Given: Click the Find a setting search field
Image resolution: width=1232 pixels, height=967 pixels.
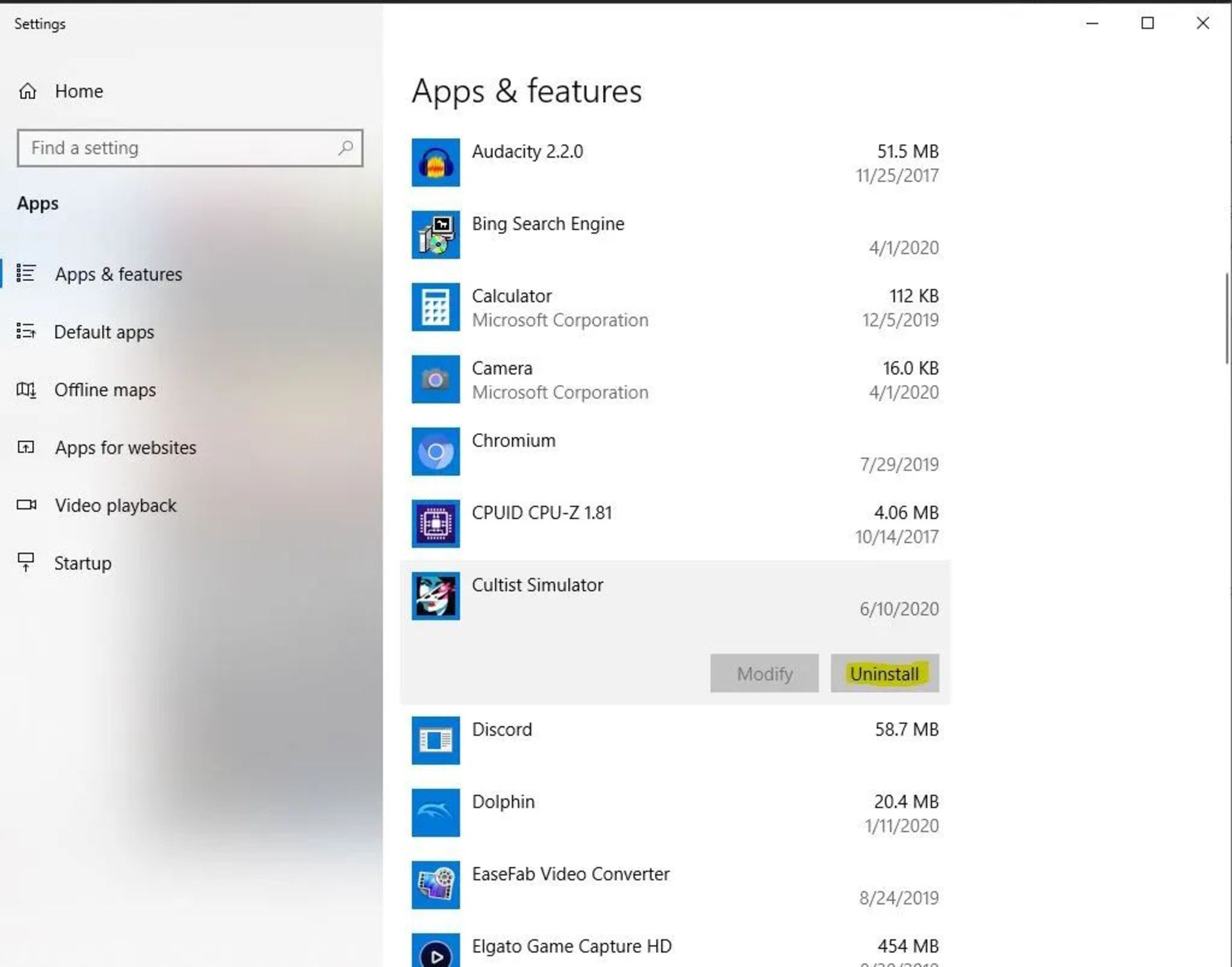Looking at the screenshot, I should (x=190, y=147).
